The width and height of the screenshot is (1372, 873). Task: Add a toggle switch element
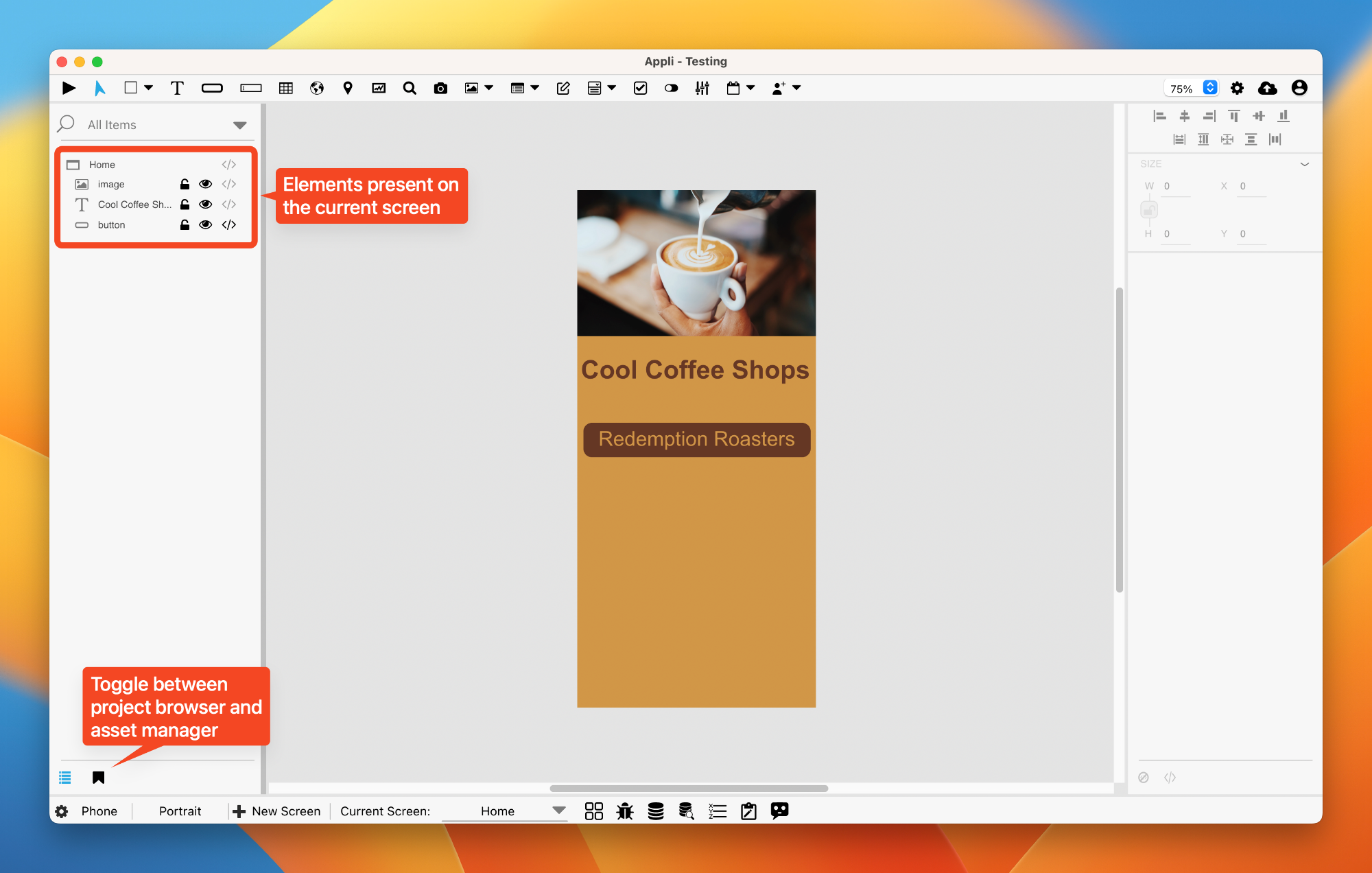(x=672, y=88)
